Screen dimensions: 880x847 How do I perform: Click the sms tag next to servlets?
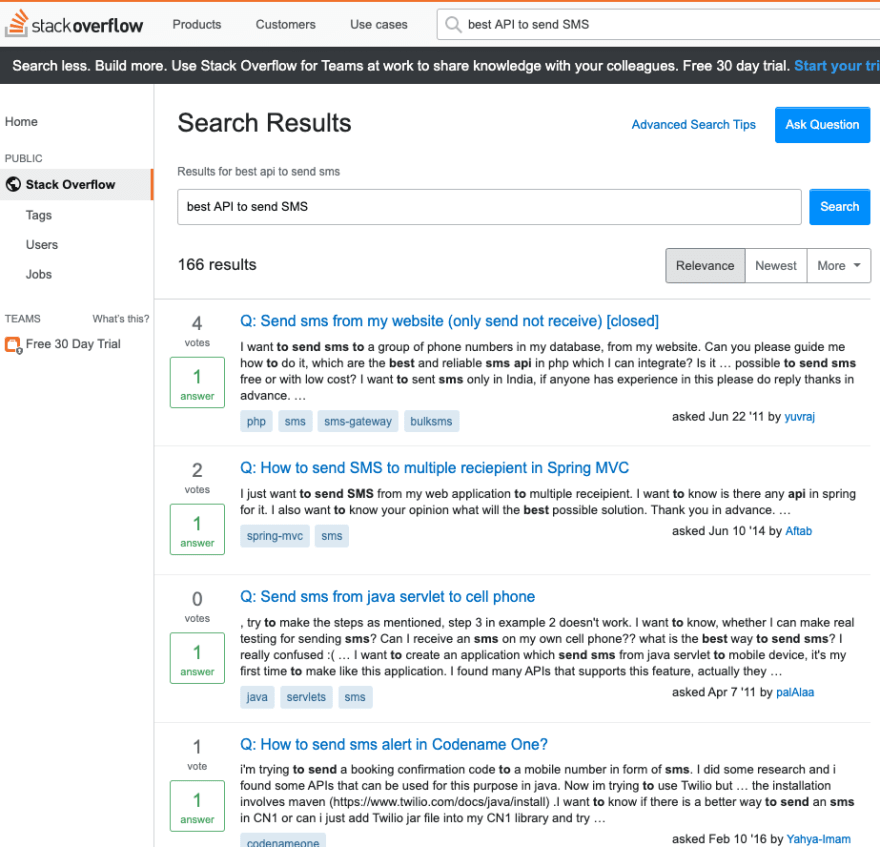click(355, 697)
